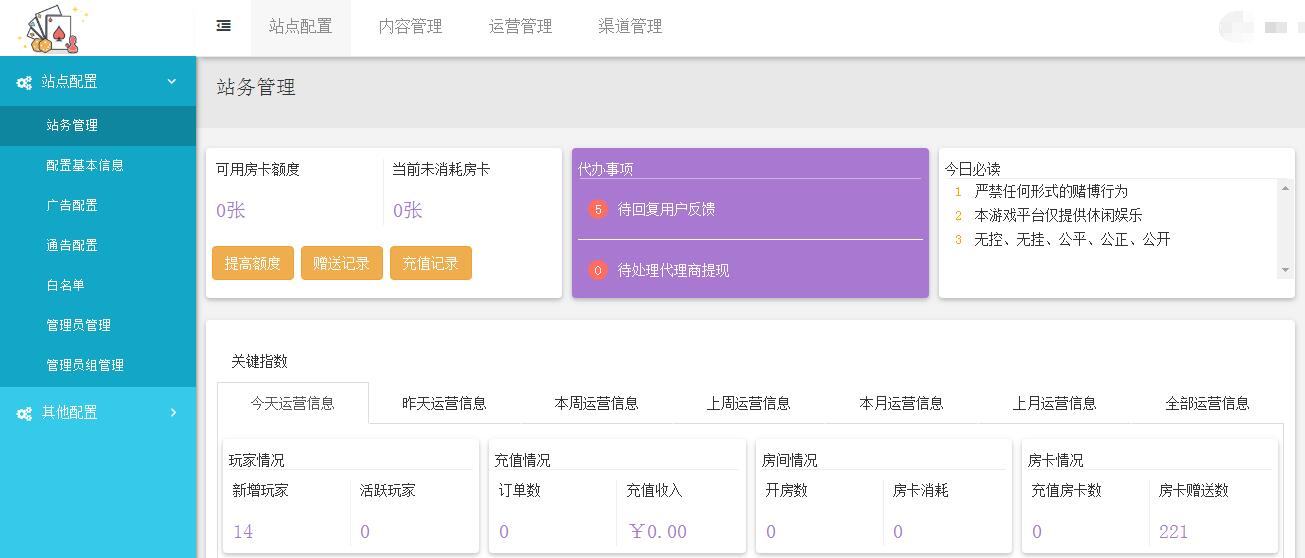This screenshot has width=1305, height=558.
Task: Click the red badge showing 5 pending feedback
Action: point(598,210)
